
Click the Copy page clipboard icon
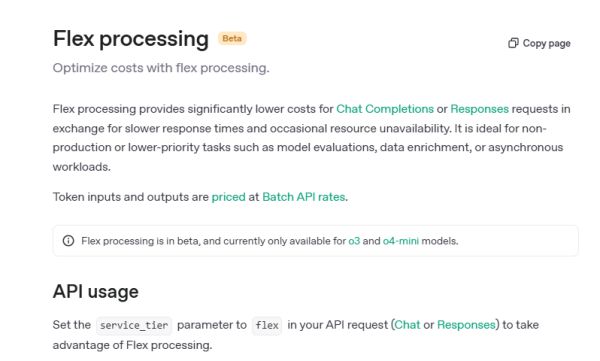pos(513,43)
